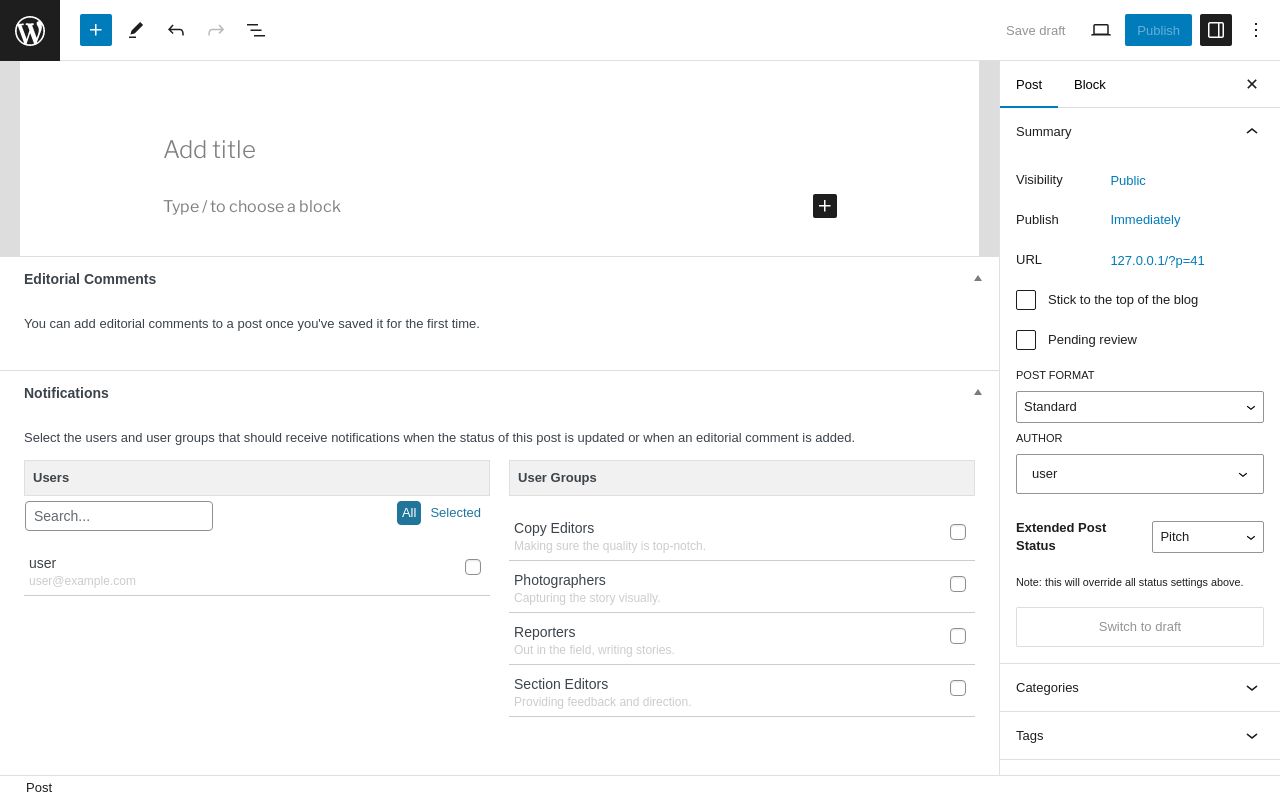1280x800 pixels.
Task: Click the User Groups column header
Action: click(x=742, y=478)
